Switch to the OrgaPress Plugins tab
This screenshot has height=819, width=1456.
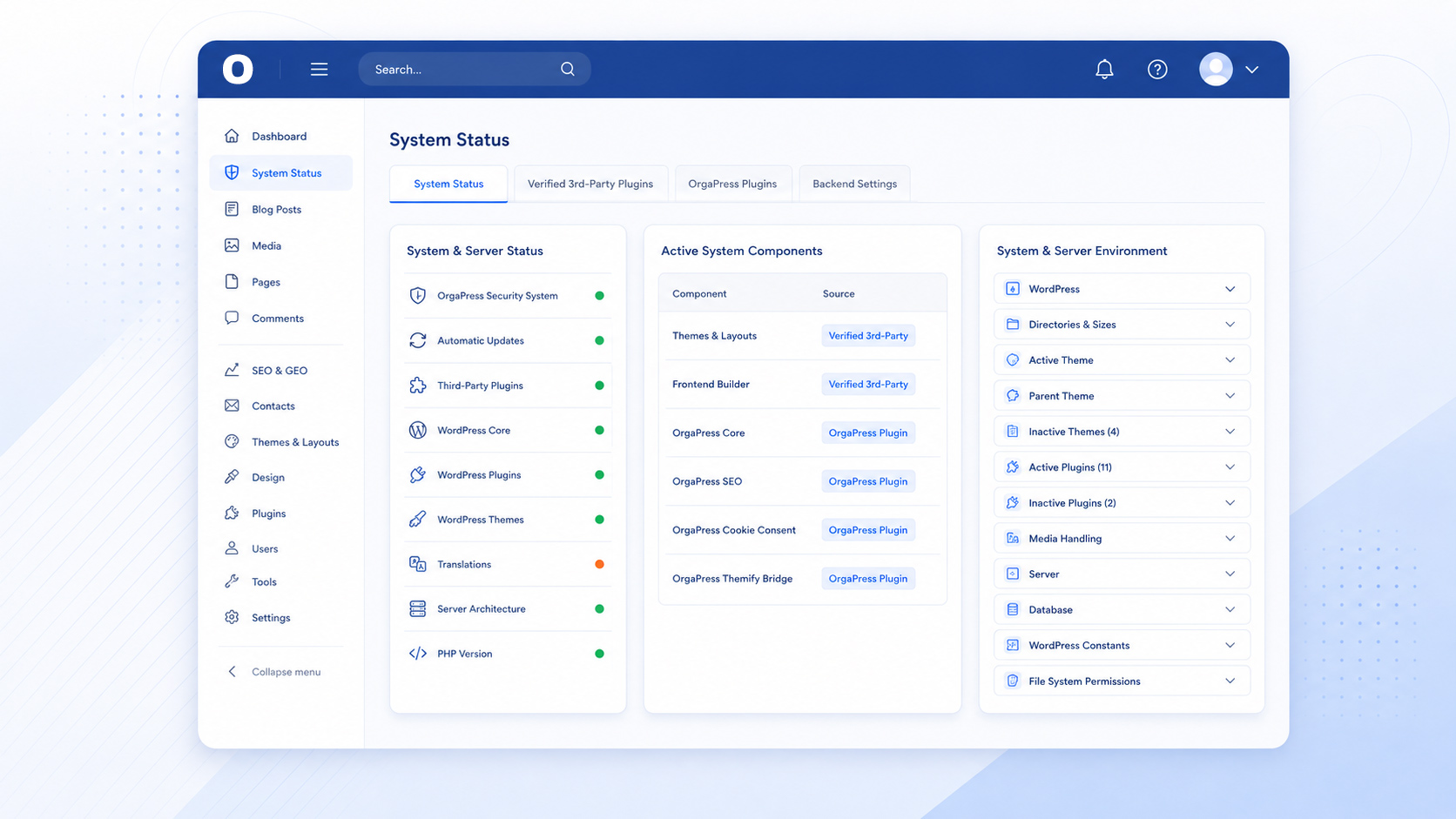[x=732, y=184]
